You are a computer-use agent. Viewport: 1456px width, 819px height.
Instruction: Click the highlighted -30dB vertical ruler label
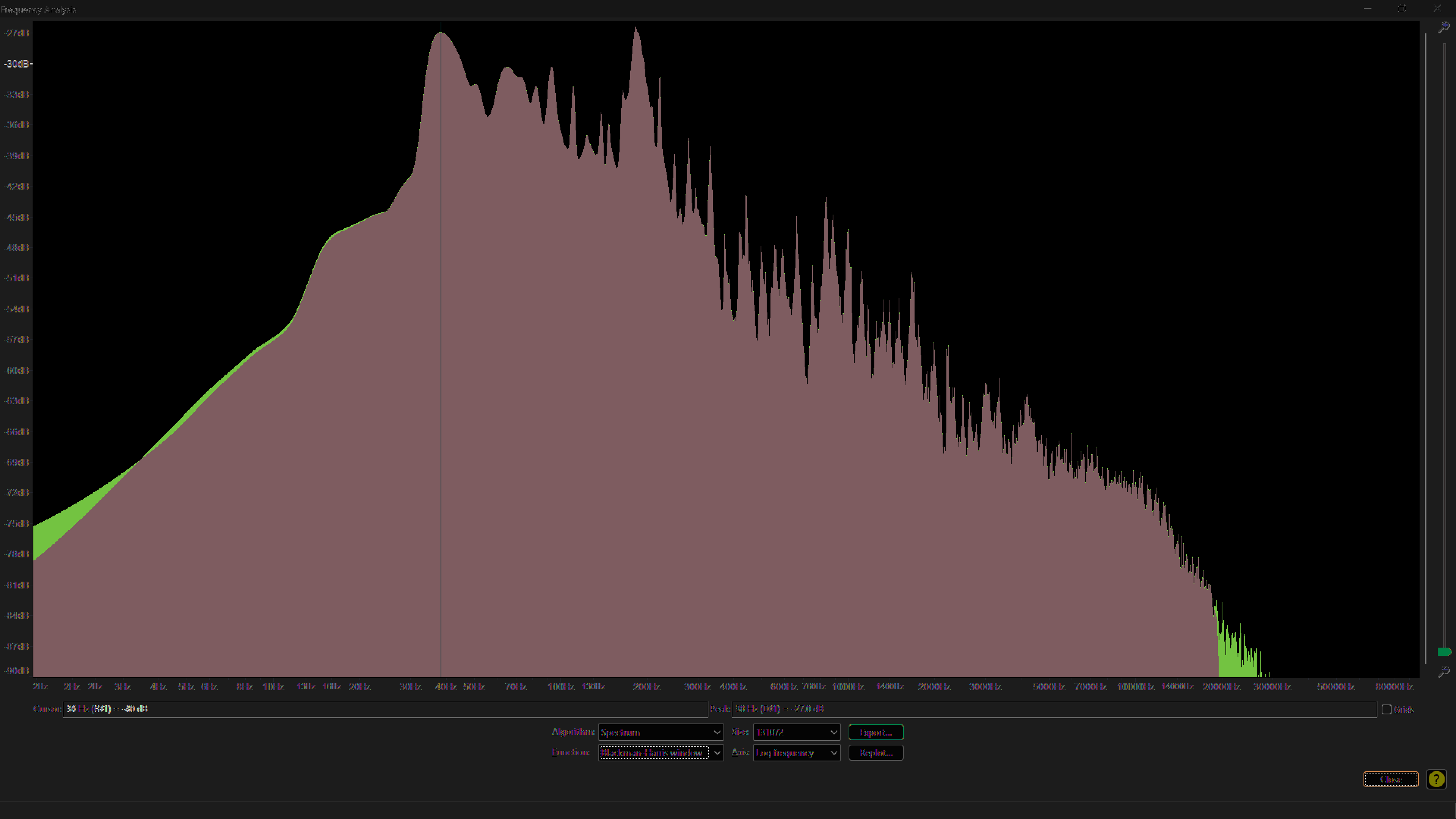[x=16, y=64]
